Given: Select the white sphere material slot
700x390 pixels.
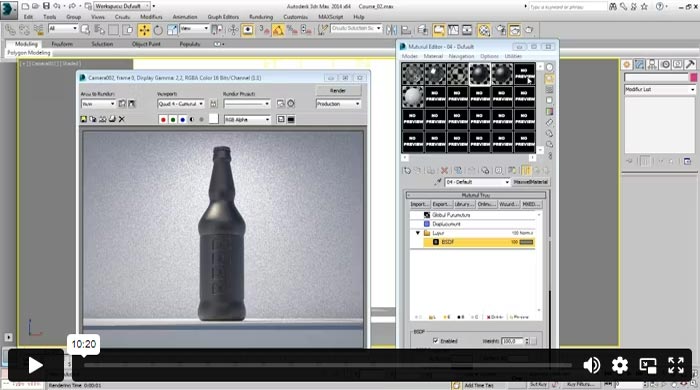Looking at the screenshot, I should 412,96.
